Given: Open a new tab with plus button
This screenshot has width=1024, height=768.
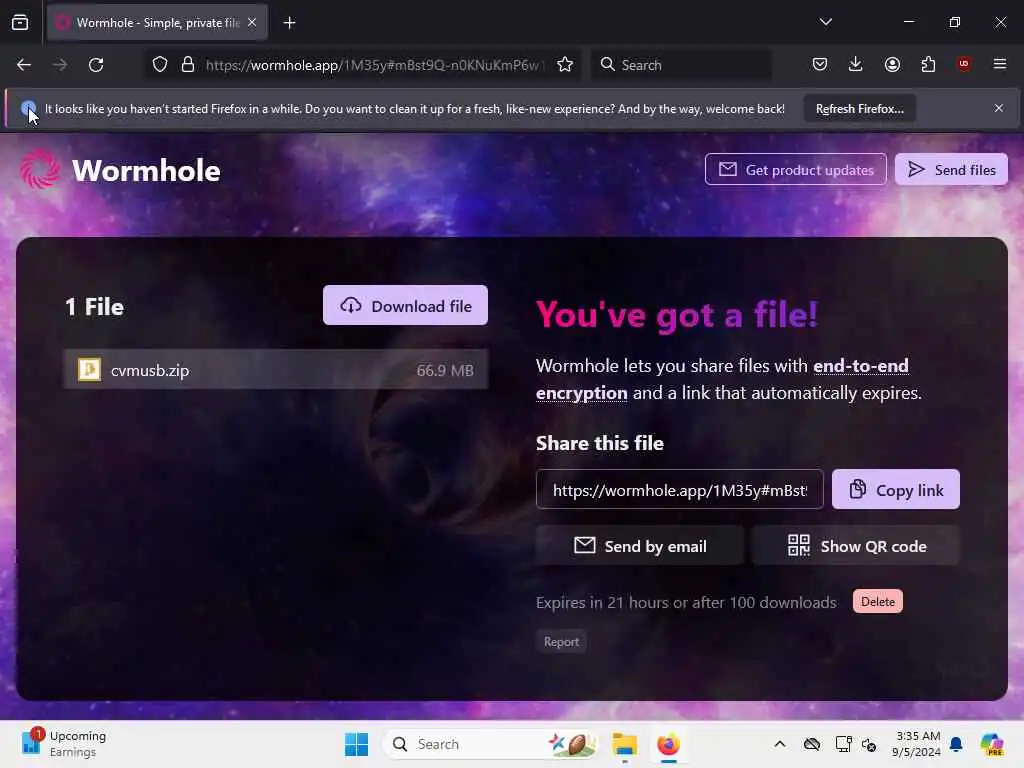Looking at the screenshot, I should point(289,23).
